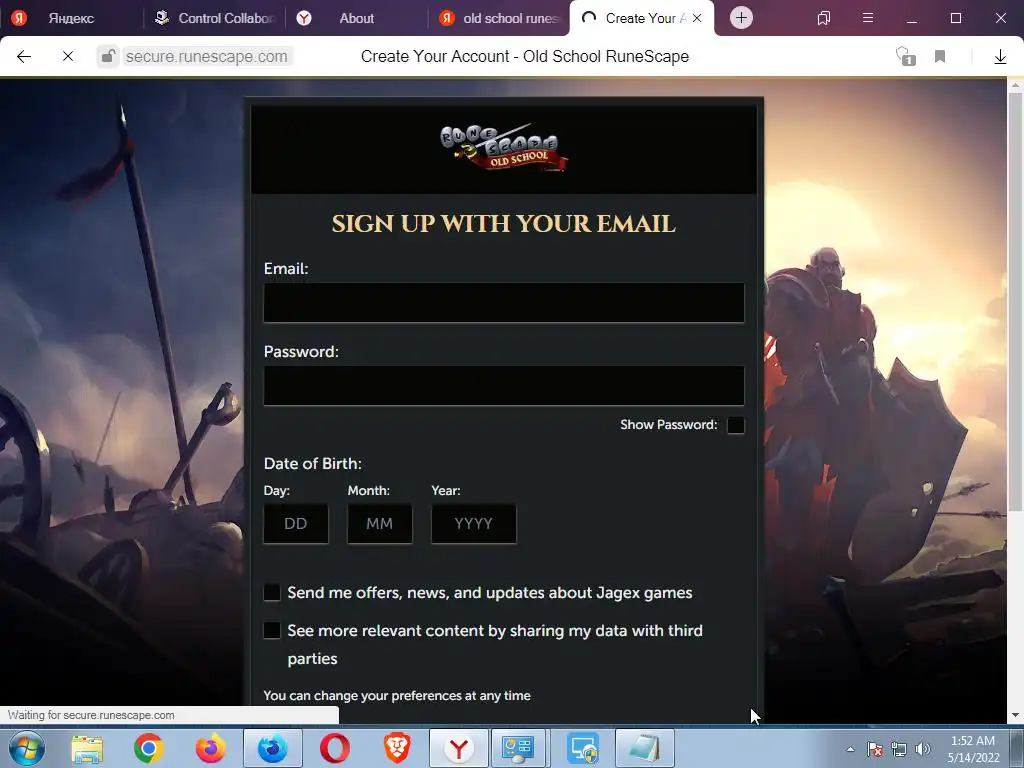
Task: Open the notepad taskbar app
Action: (x=644, y=748)
